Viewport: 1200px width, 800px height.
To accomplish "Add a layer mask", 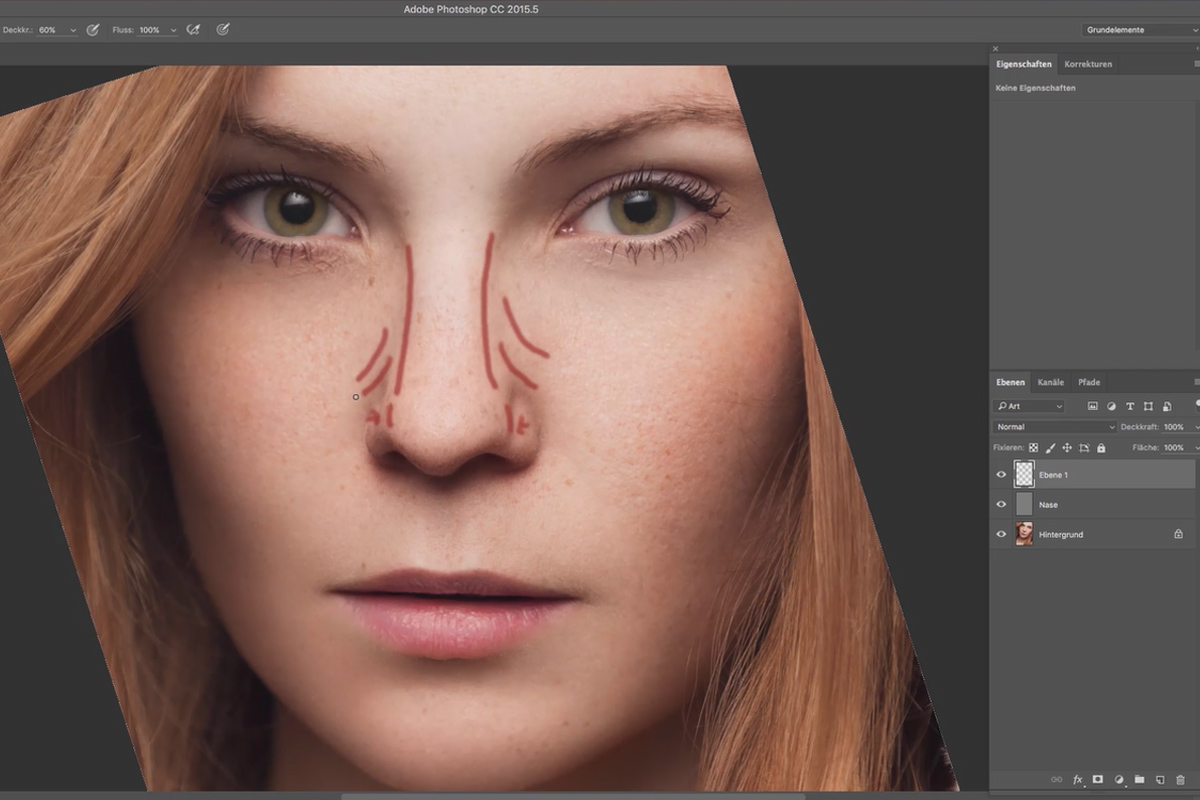I will [x=1097, y=779].
